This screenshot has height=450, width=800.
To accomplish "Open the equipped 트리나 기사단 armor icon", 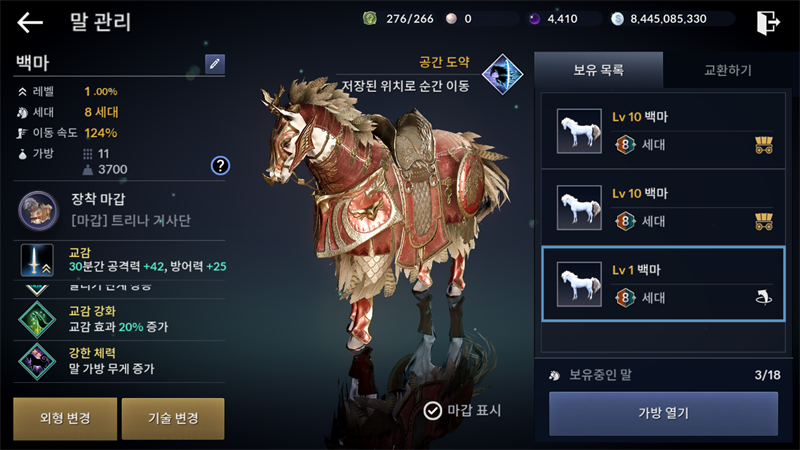I will [38, 211].
